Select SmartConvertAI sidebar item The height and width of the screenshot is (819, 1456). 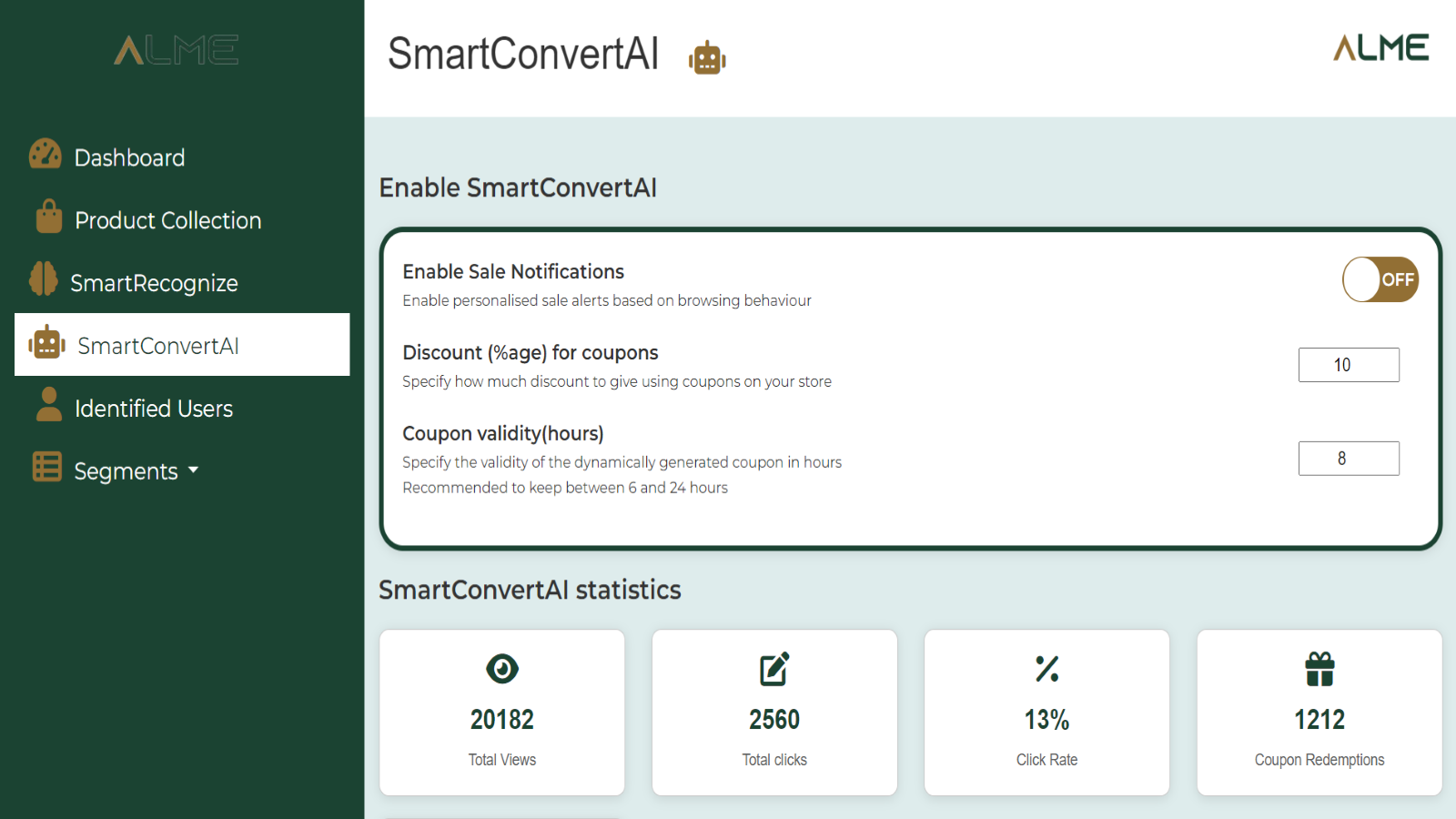point(182,345)
